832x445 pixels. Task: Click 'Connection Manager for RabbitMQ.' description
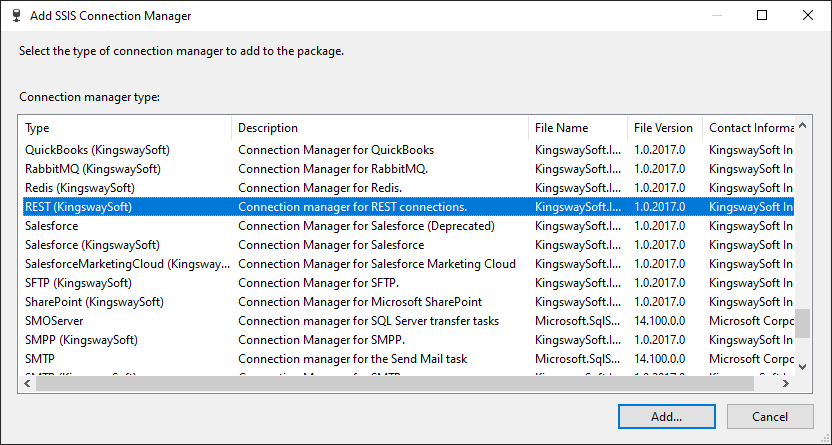[x=333, y=169]
